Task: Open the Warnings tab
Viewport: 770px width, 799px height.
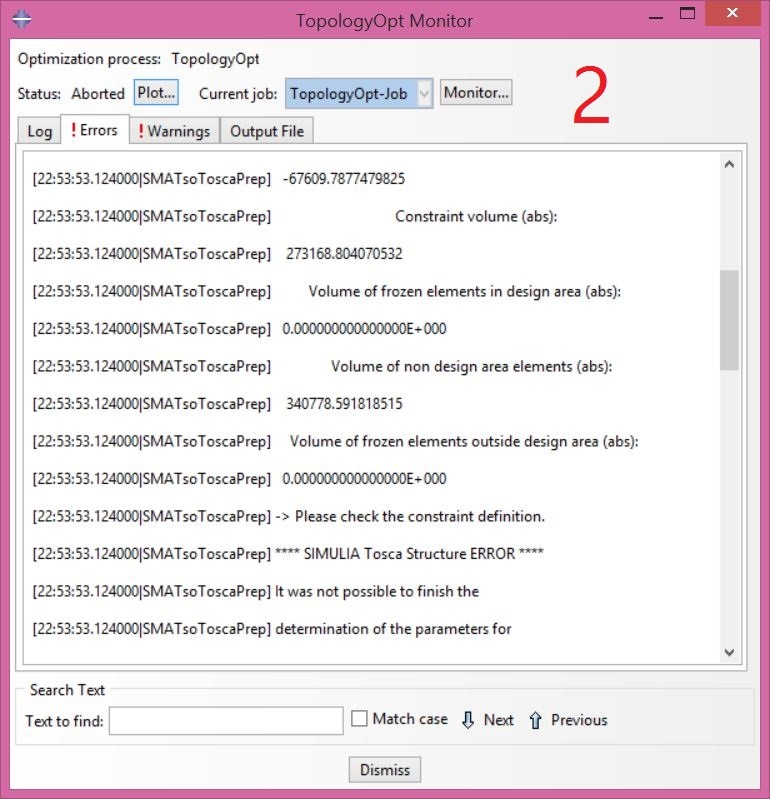Action: pyautogui.click(x=174, y=131)
